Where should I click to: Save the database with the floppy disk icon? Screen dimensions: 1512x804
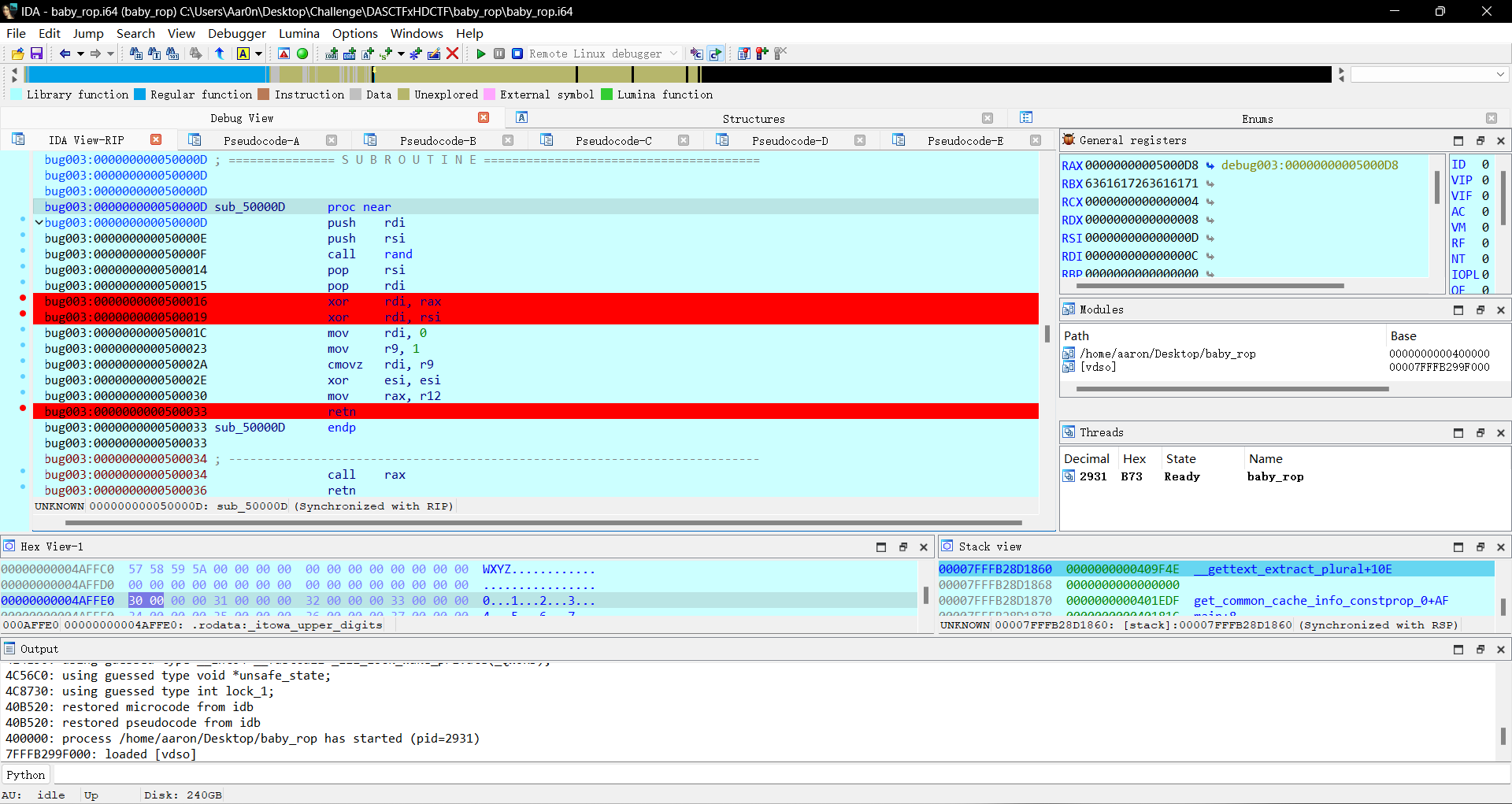pyautogui.click(x=36, y=54)
